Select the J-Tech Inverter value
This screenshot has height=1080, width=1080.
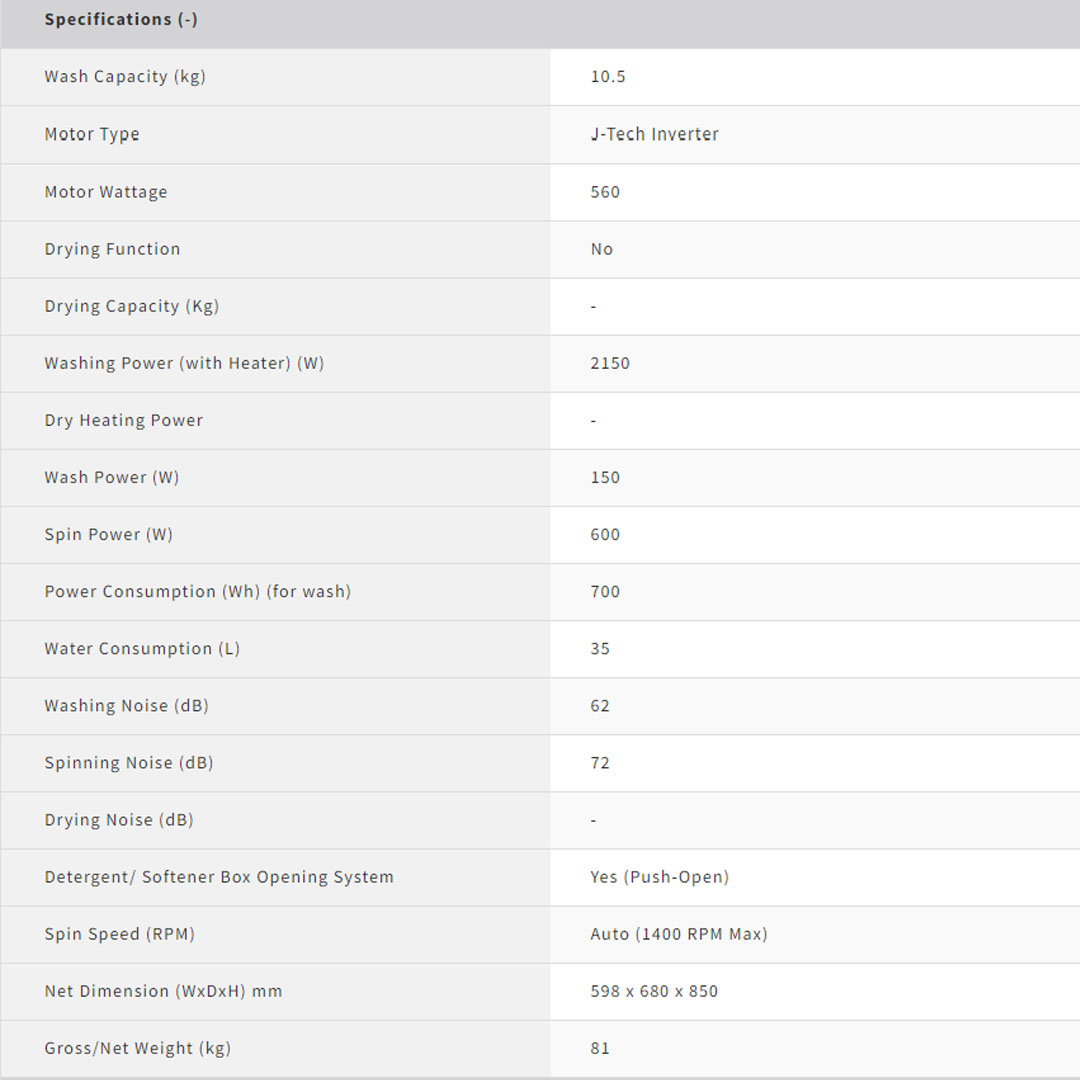tap(654, 134)
